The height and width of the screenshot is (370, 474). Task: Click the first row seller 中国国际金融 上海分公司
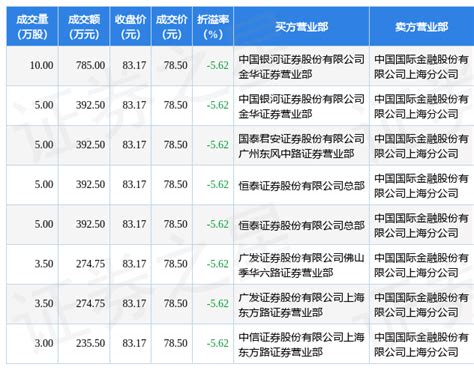point(421,67)
